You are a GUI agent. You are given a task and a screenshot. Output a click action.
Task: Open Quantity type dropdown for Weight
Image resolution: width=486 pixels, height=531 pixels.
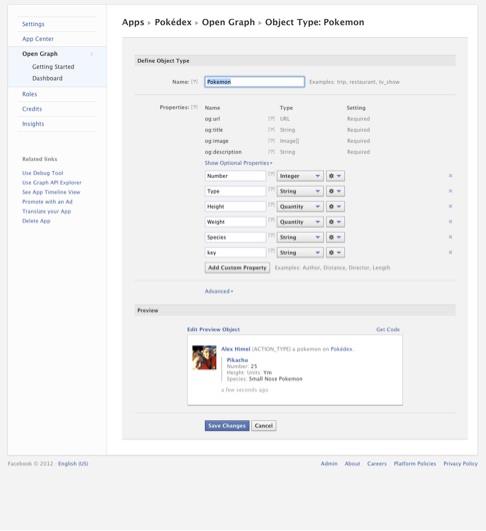pyautogui.click(x=300, y=222)
